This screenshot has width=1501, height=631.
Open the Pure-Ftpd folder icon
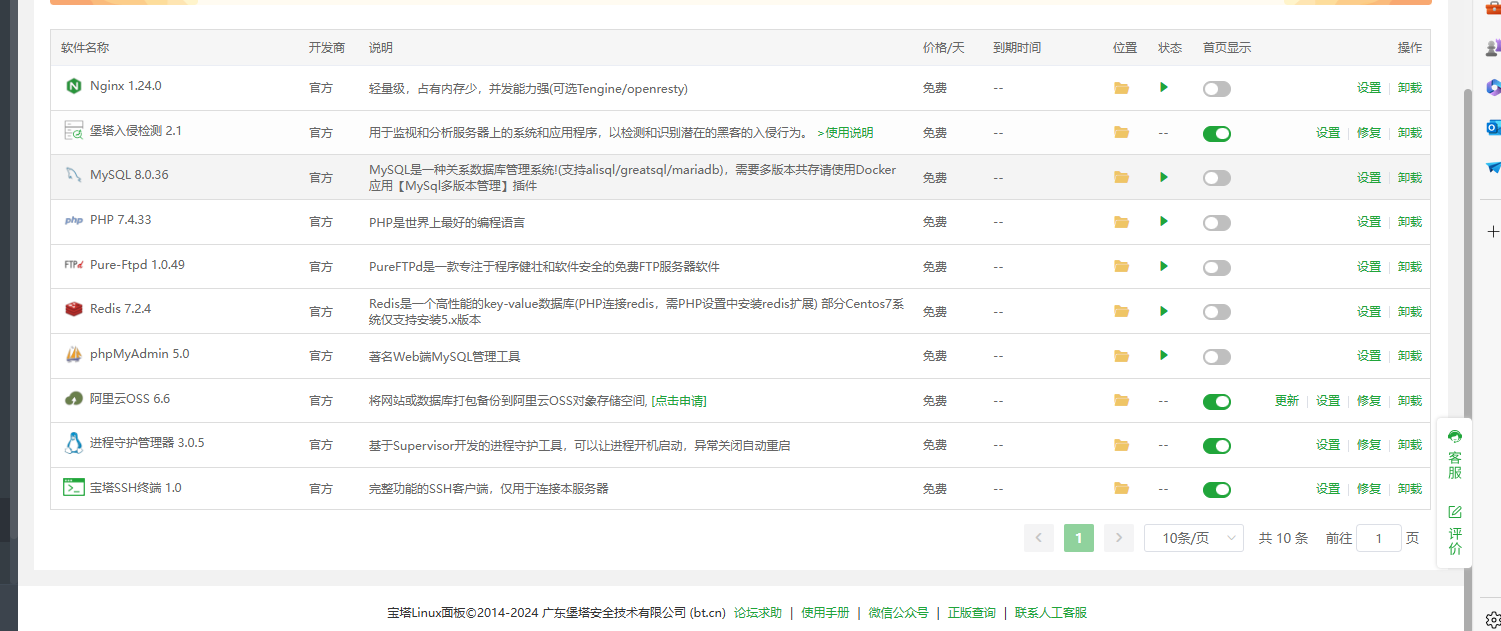[1121, 267]
